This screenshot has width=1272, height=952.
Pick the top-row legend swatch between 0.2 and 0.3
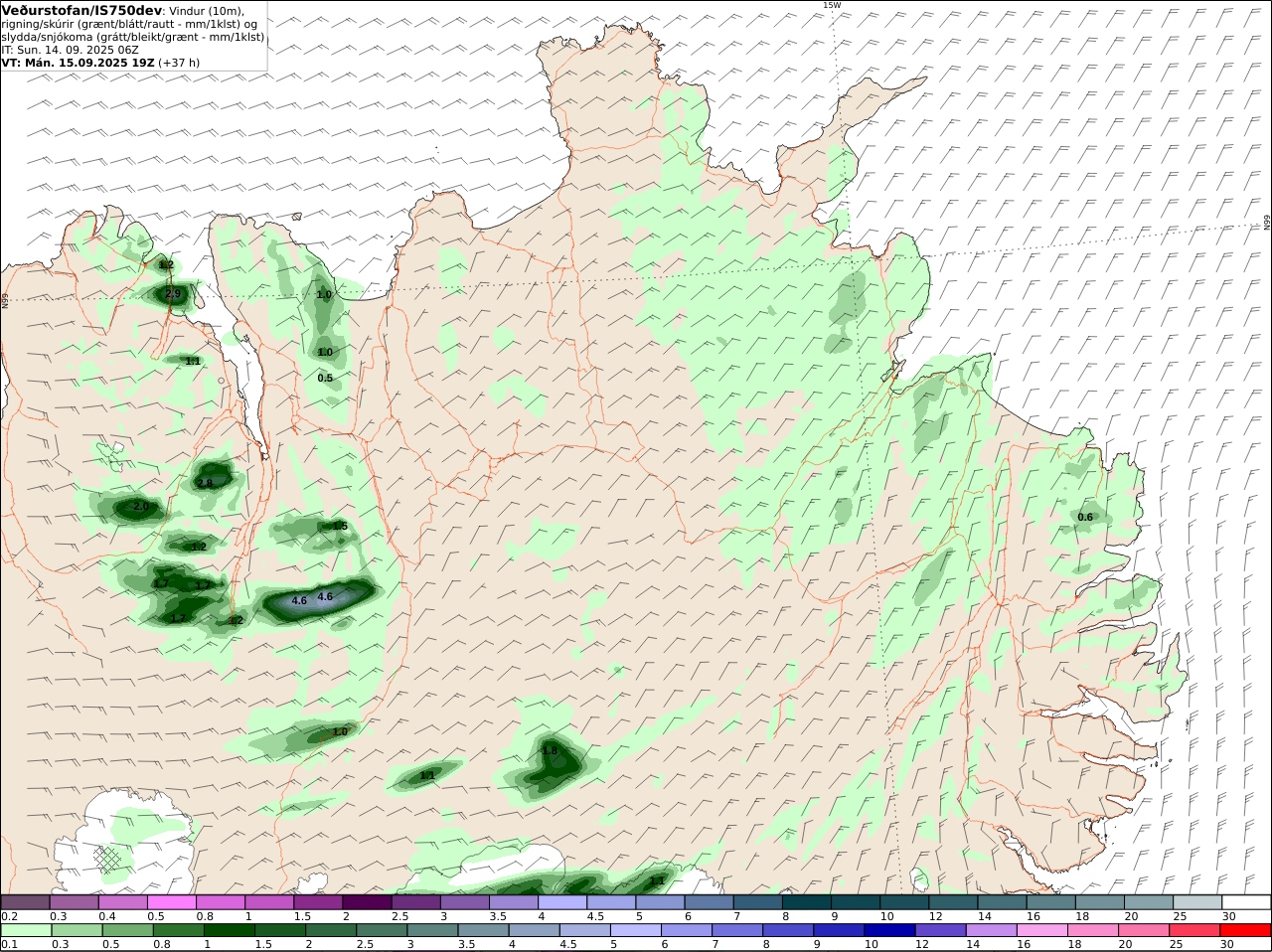tap(25, 901)
